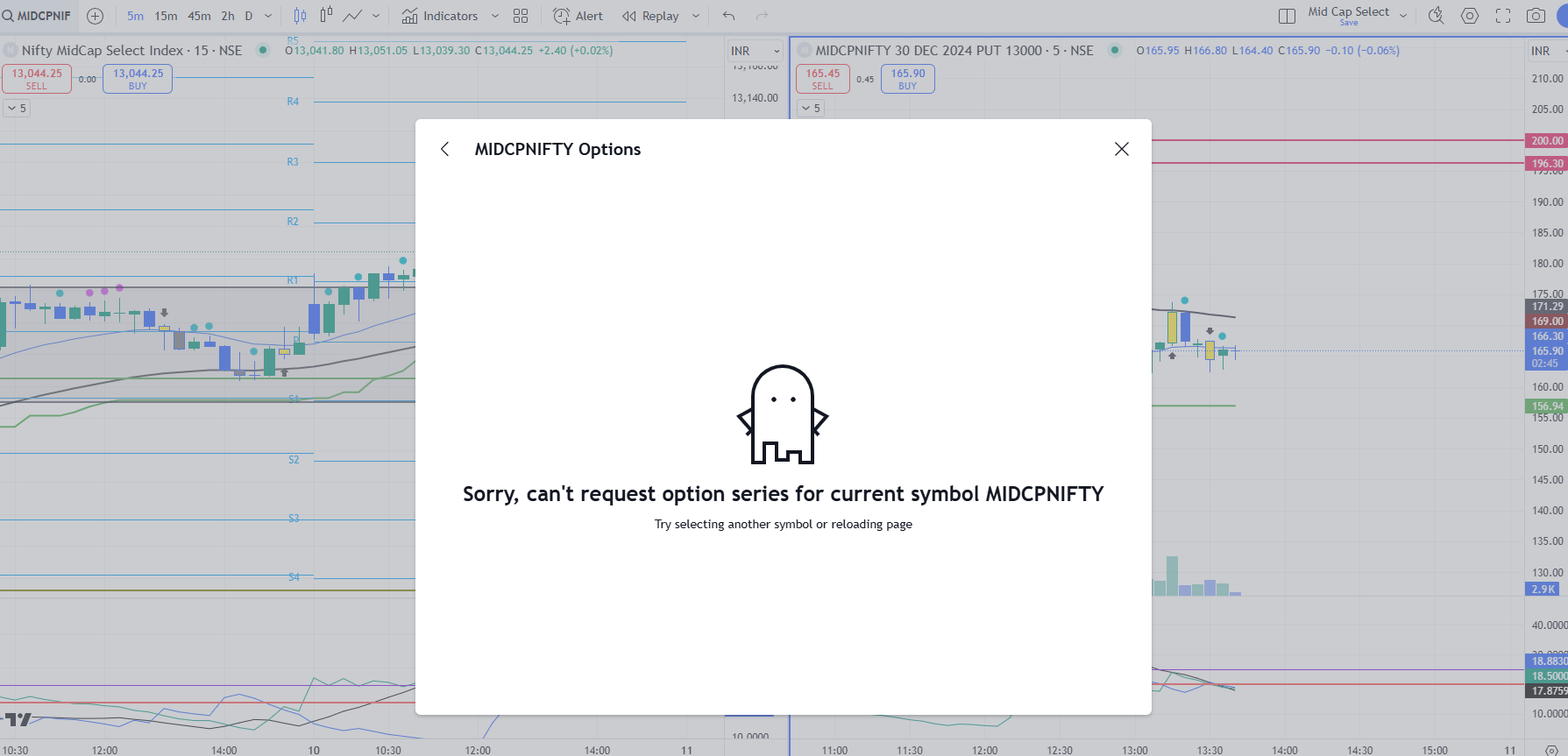This screenshot has width=1568, height=756.
Task: Expand the layout management dropdown
Action: click(1403, 16)
